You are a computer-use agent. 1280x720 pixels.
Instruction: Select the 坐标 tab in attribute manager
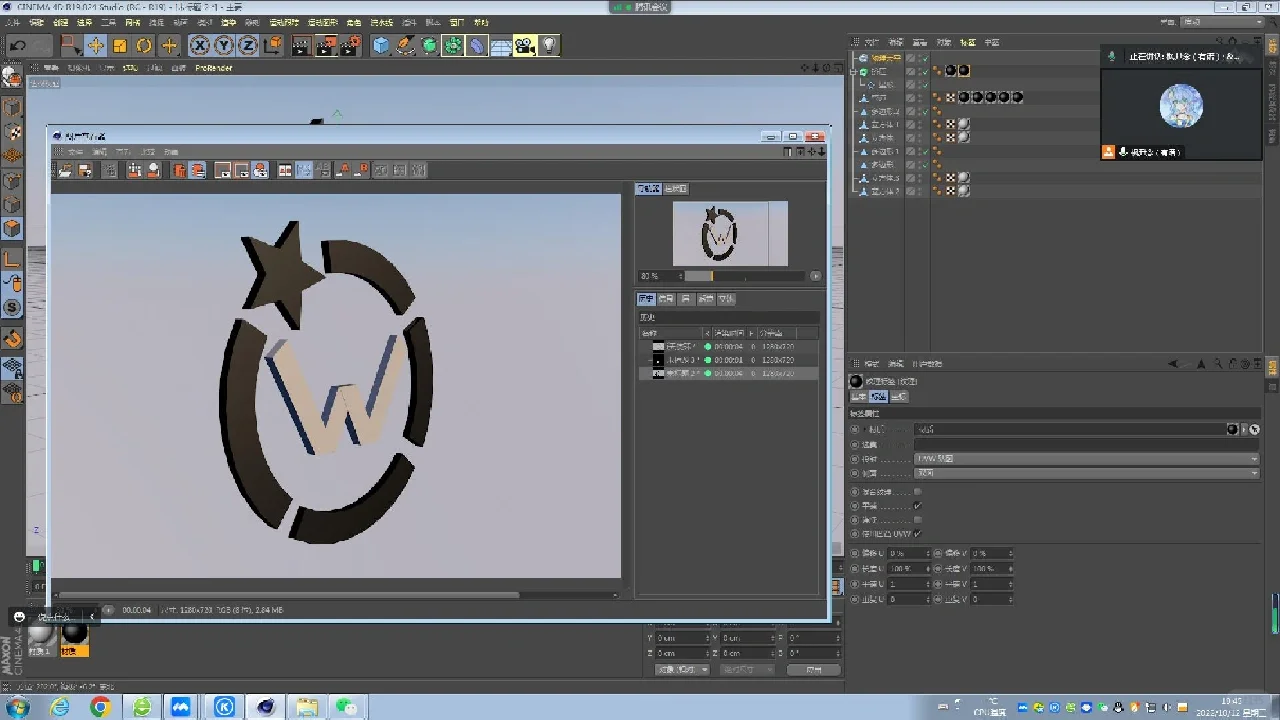[x=898, y=397]
